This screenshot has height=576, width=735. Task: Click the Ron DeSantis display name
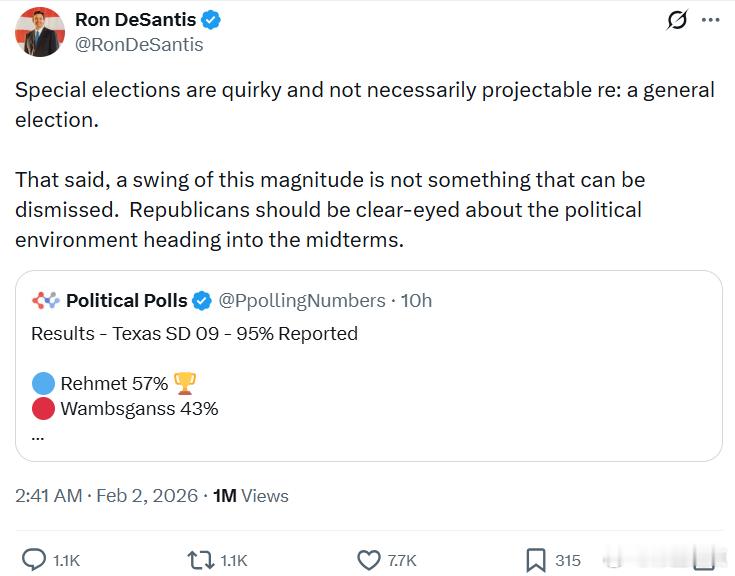(137, 20)
